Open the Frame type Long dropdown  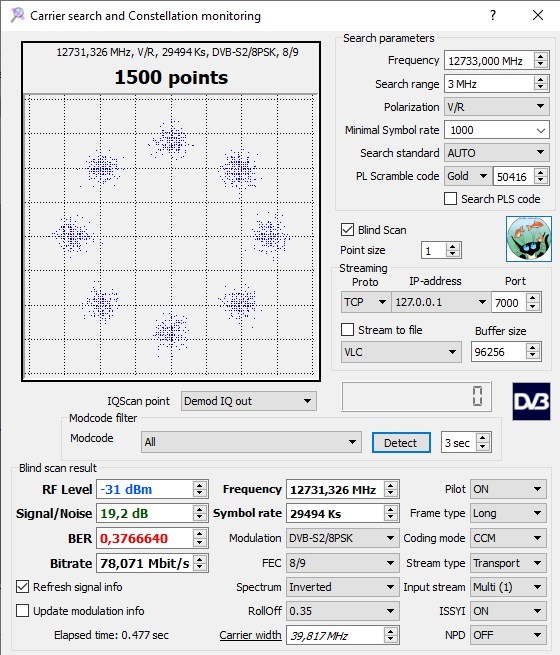click(x=508, y=513)
